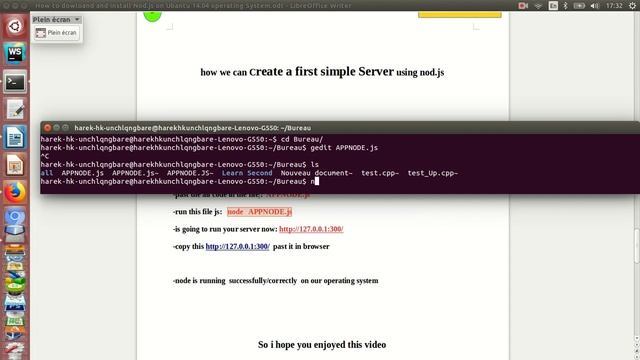The height and width of the screenshot is (360, 640).
Task: Open the red 127.0.0.1:300 link after 'server now'
Action: point(311,229)
